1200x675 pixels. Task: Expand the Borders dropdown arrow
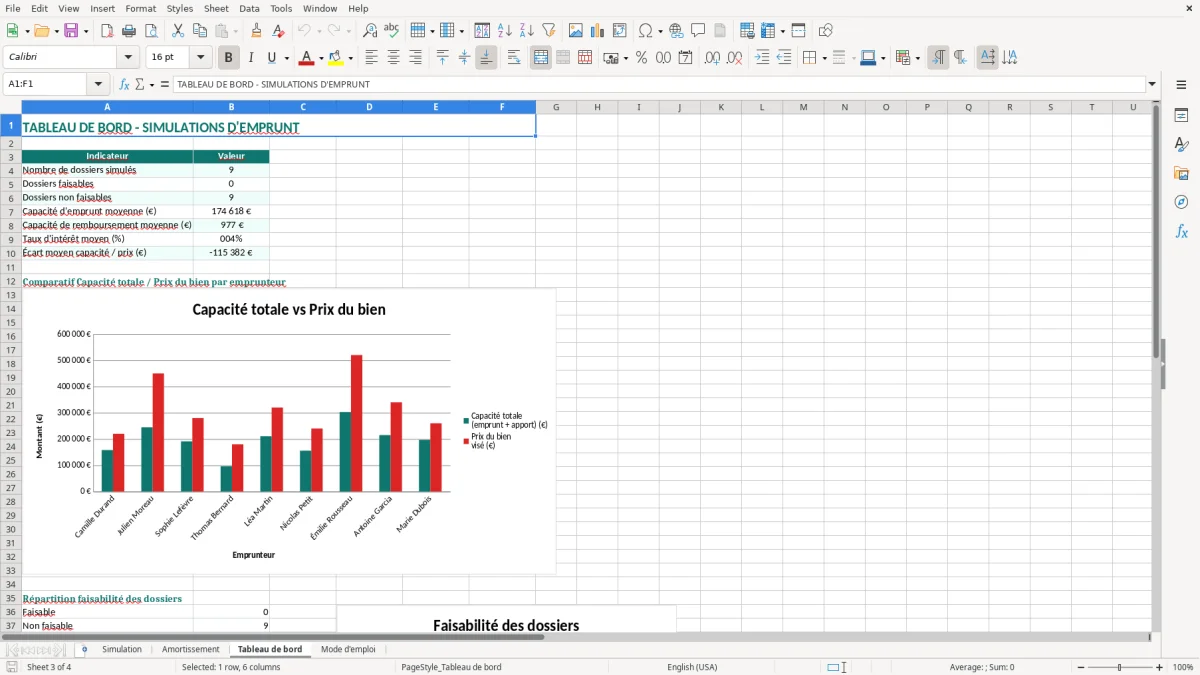pyautogui.click(x=823, y=58)
